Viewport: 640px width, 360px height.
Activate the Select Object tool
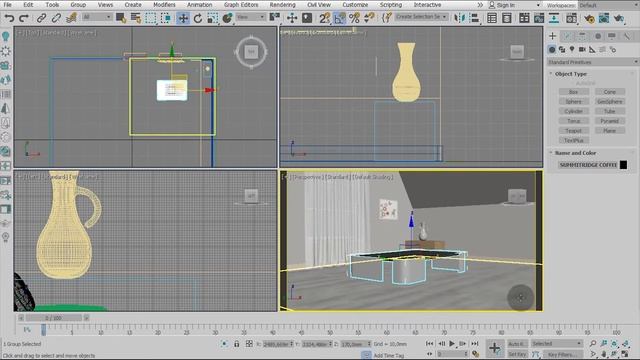[x=120, y=18]
